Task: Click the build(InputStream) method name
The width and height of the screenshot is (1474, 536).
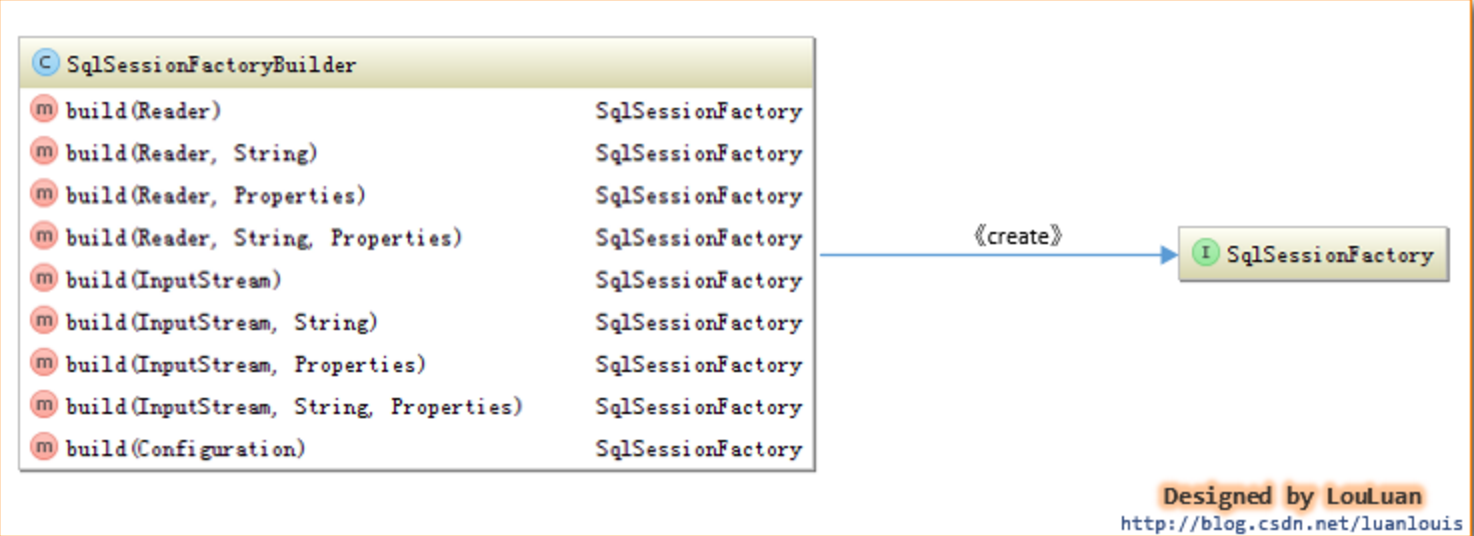Action: point(174,280)
